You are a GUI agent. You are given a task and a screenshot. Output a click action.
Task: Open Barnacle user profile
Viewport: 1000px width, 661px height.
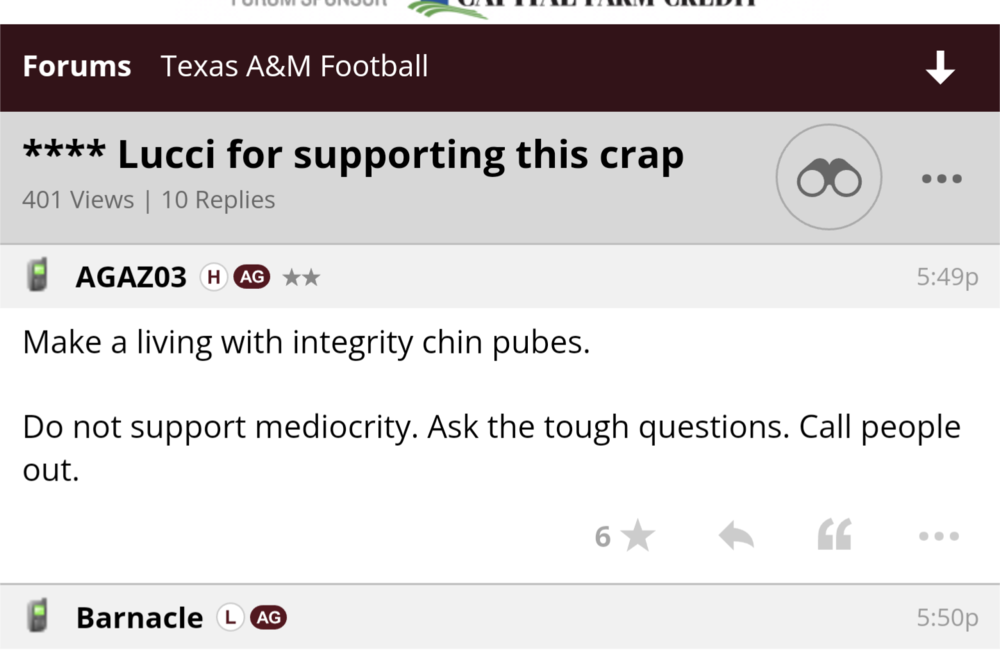[139, 618]
